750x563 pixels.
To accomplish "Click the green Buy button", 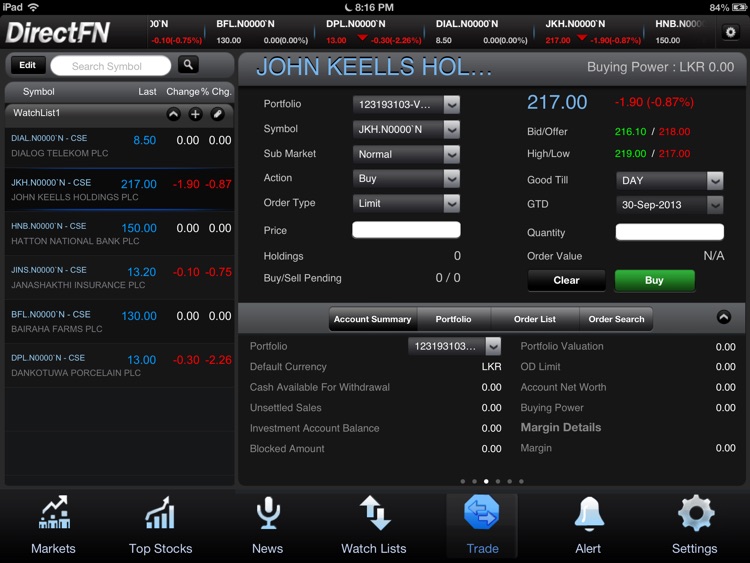I will [654, 280].
